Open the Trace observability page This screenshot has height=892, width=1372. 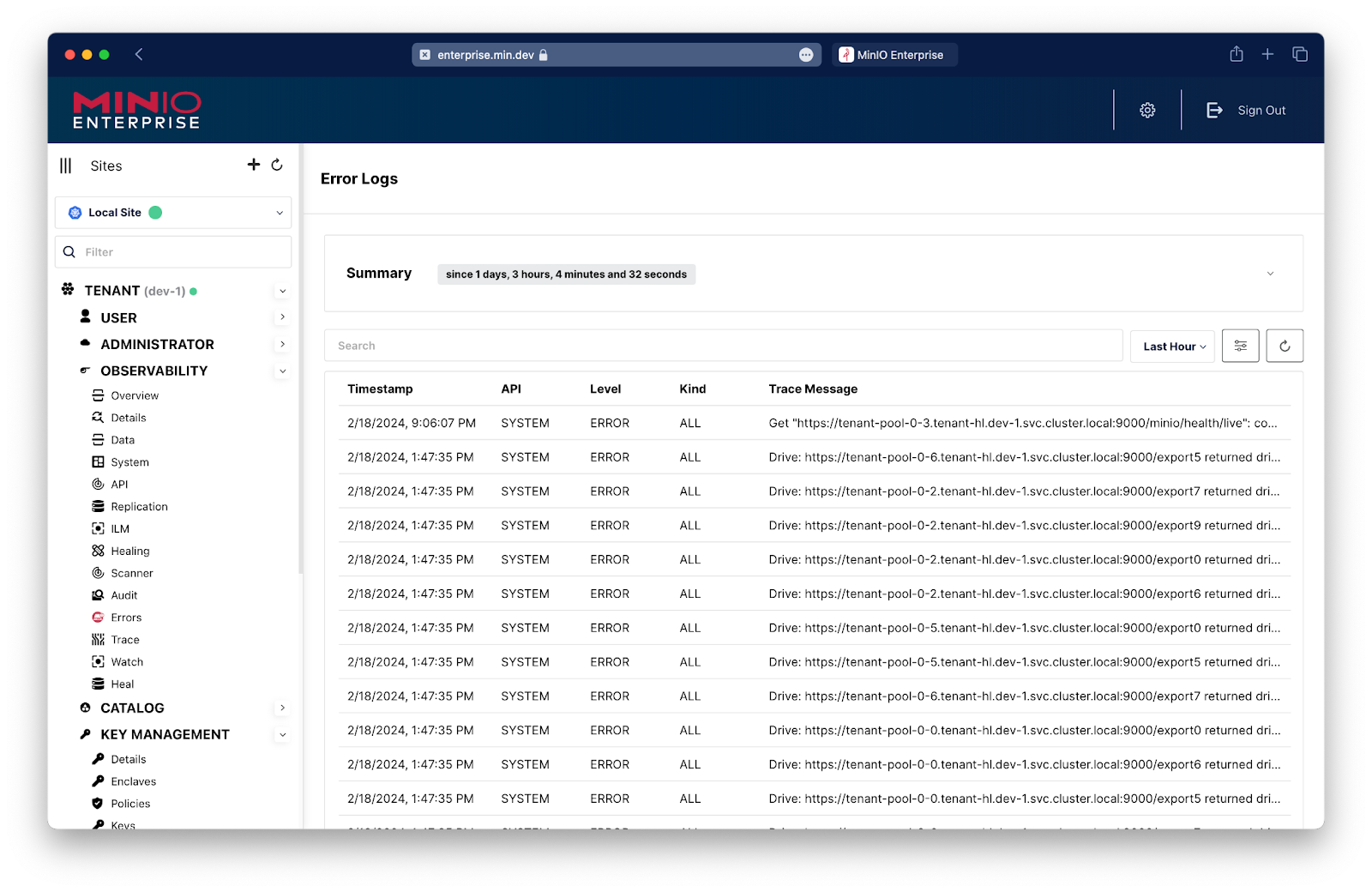pyautogui.click(x=125, y=640)
